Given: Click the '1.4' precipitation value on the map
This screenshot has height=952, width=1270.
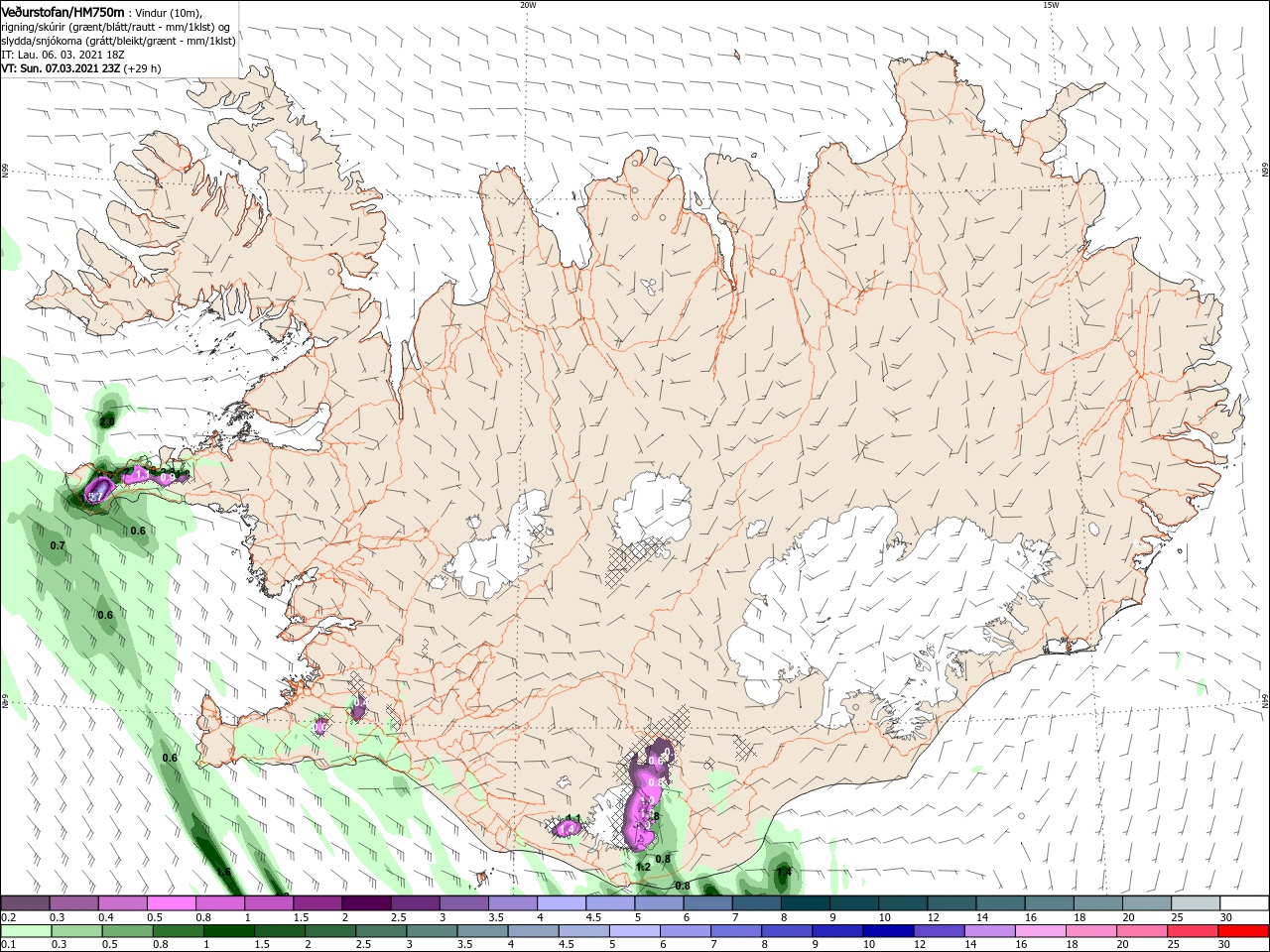Looking at the screenshot, I should (x=784, y=872).
